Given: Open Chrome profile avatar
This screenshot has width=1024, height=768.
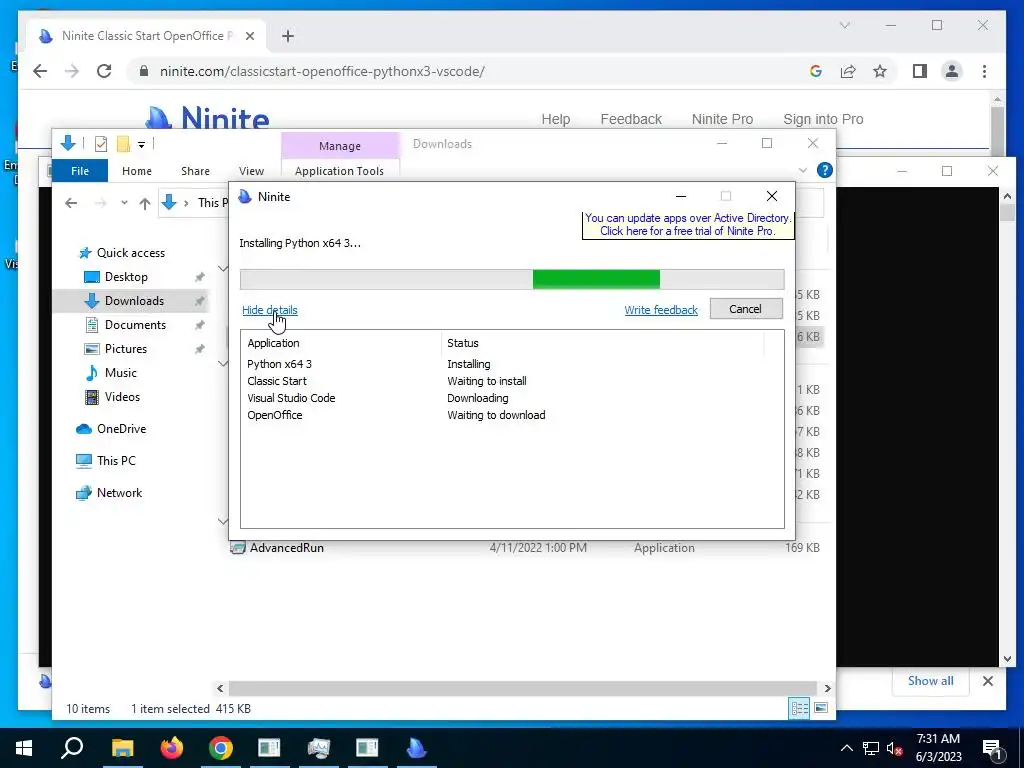Looking at the screenshot, I should [x=952, y=71].
